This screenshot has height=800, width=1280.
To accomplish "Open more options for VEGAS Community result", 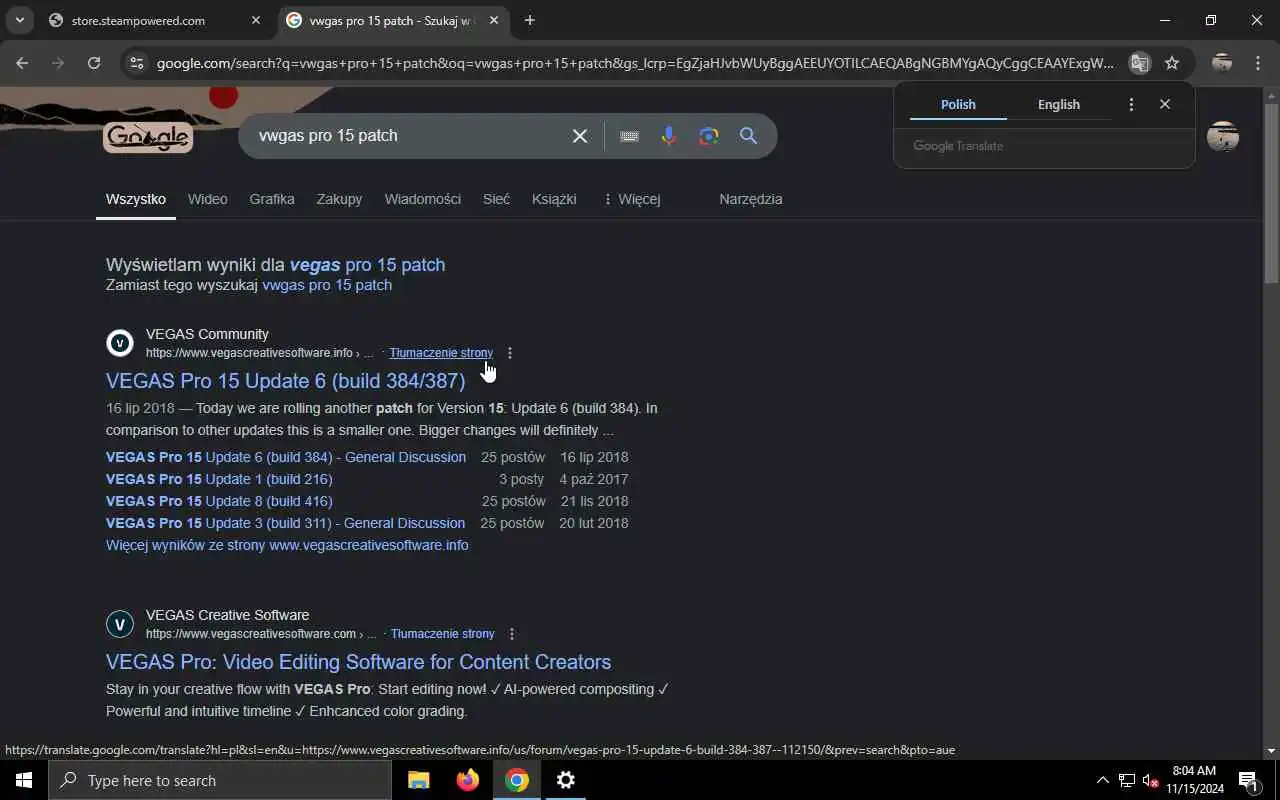I will pyautogui.click(x=510, y=353).
